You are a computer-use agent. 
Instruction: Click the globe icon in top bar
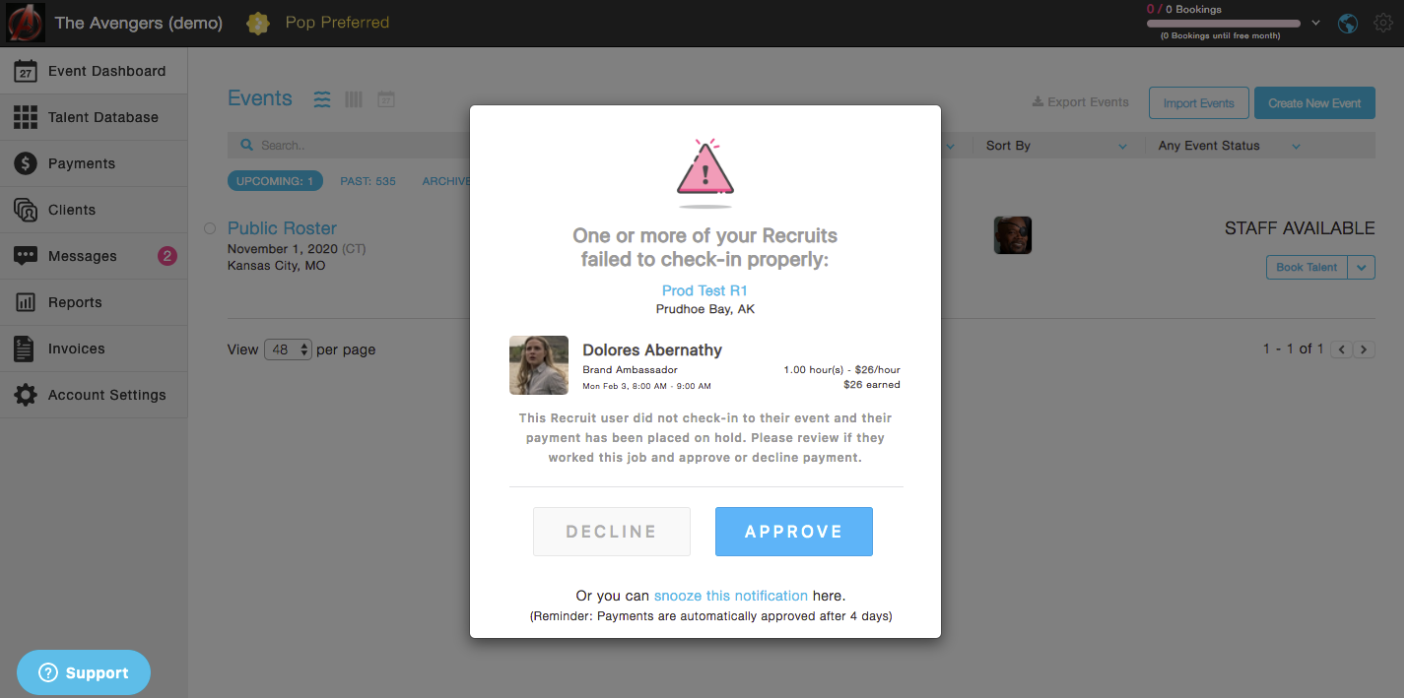[1348, 23]
